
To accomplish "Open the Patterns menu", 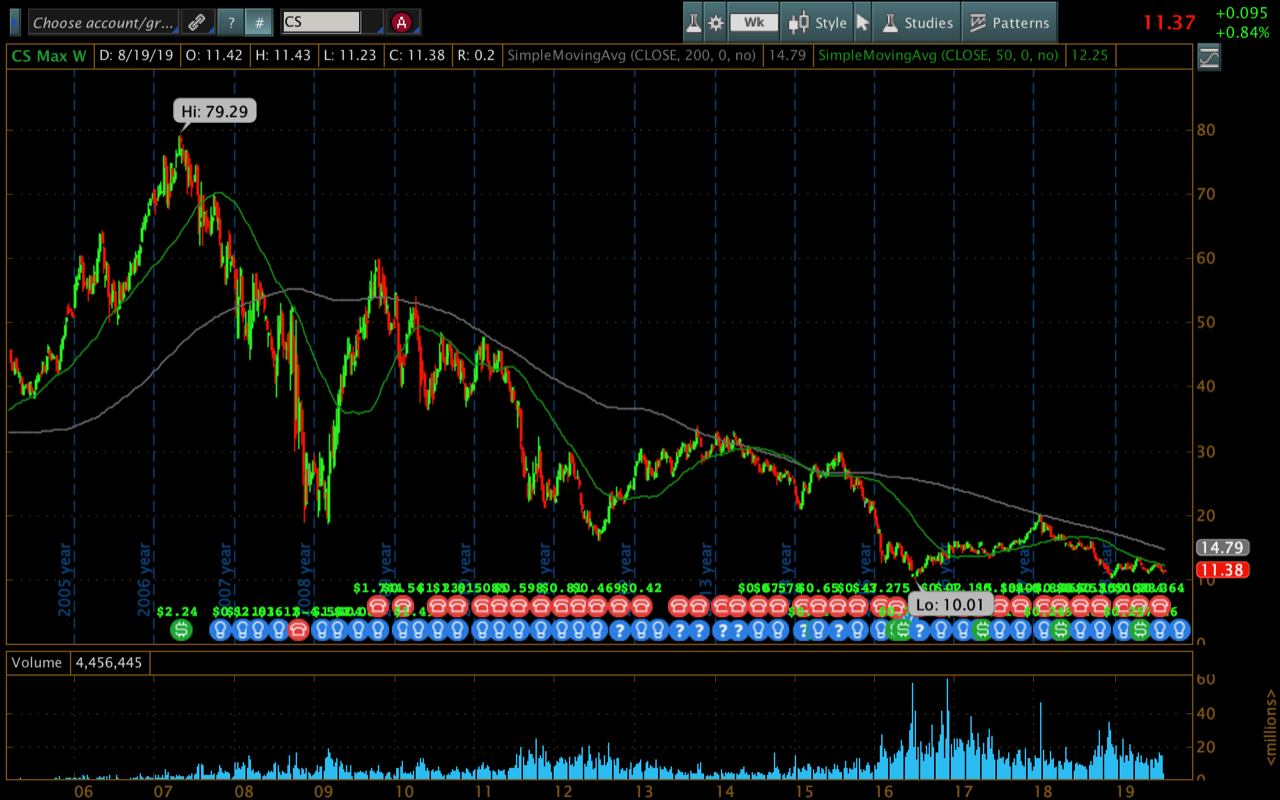I will pyautogui.click(x=1010, y=21).
